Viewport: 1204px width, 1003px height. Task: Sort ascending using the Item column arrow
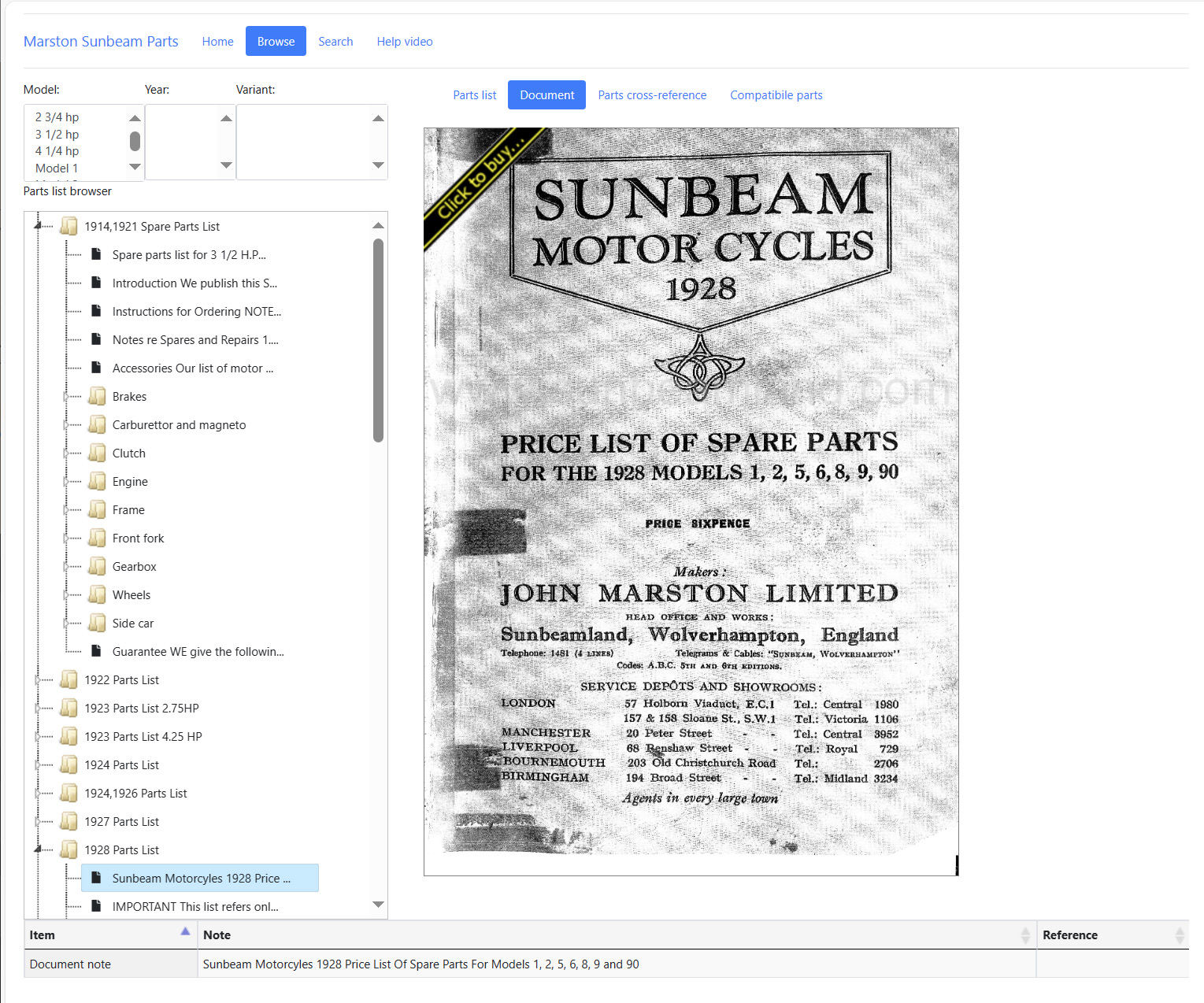tap(185, 931)
